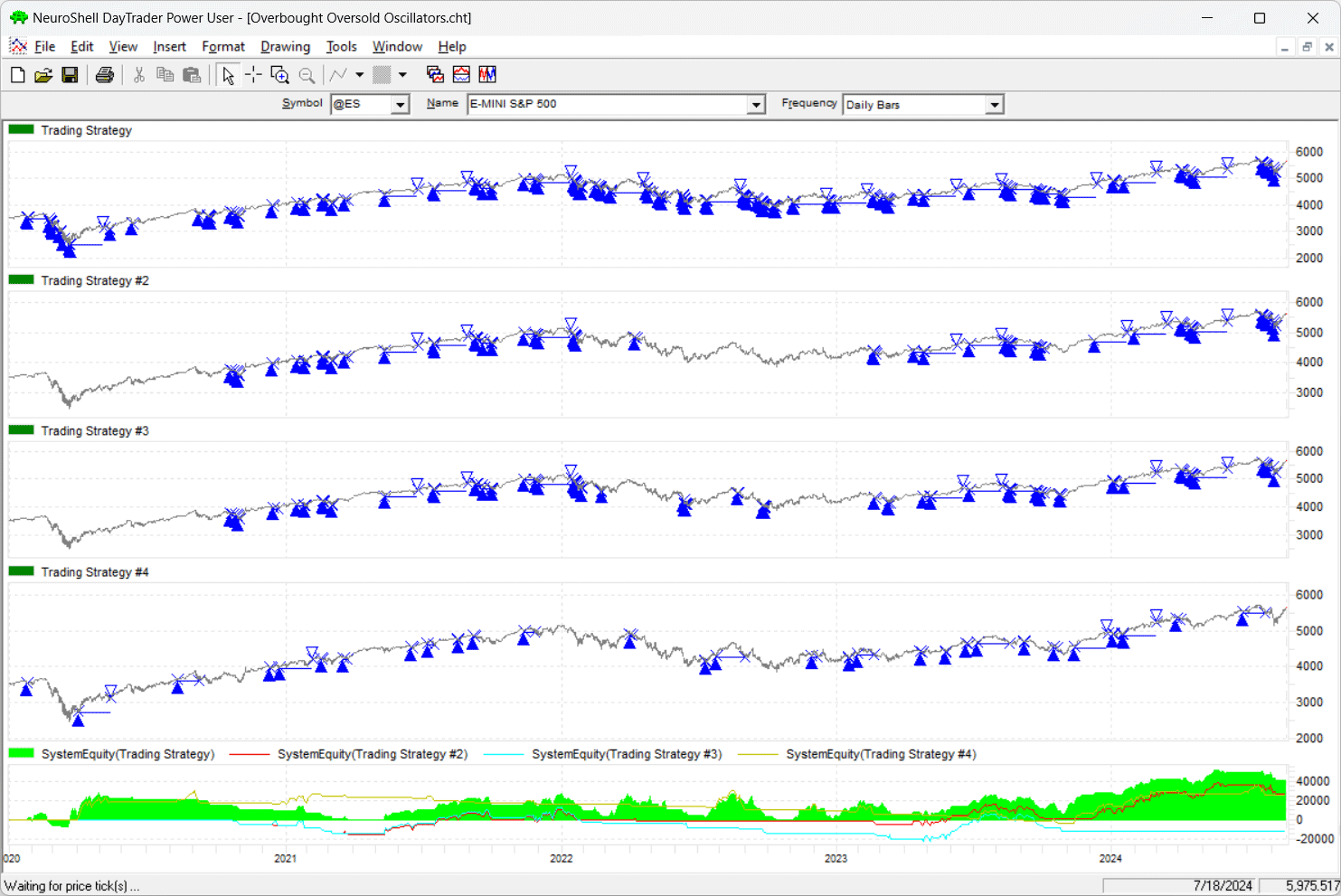Click green swatch beside 'Trading Strategy' label
Image resolution: width=1341 pixels, height=896 pixels.
[21, 129]
